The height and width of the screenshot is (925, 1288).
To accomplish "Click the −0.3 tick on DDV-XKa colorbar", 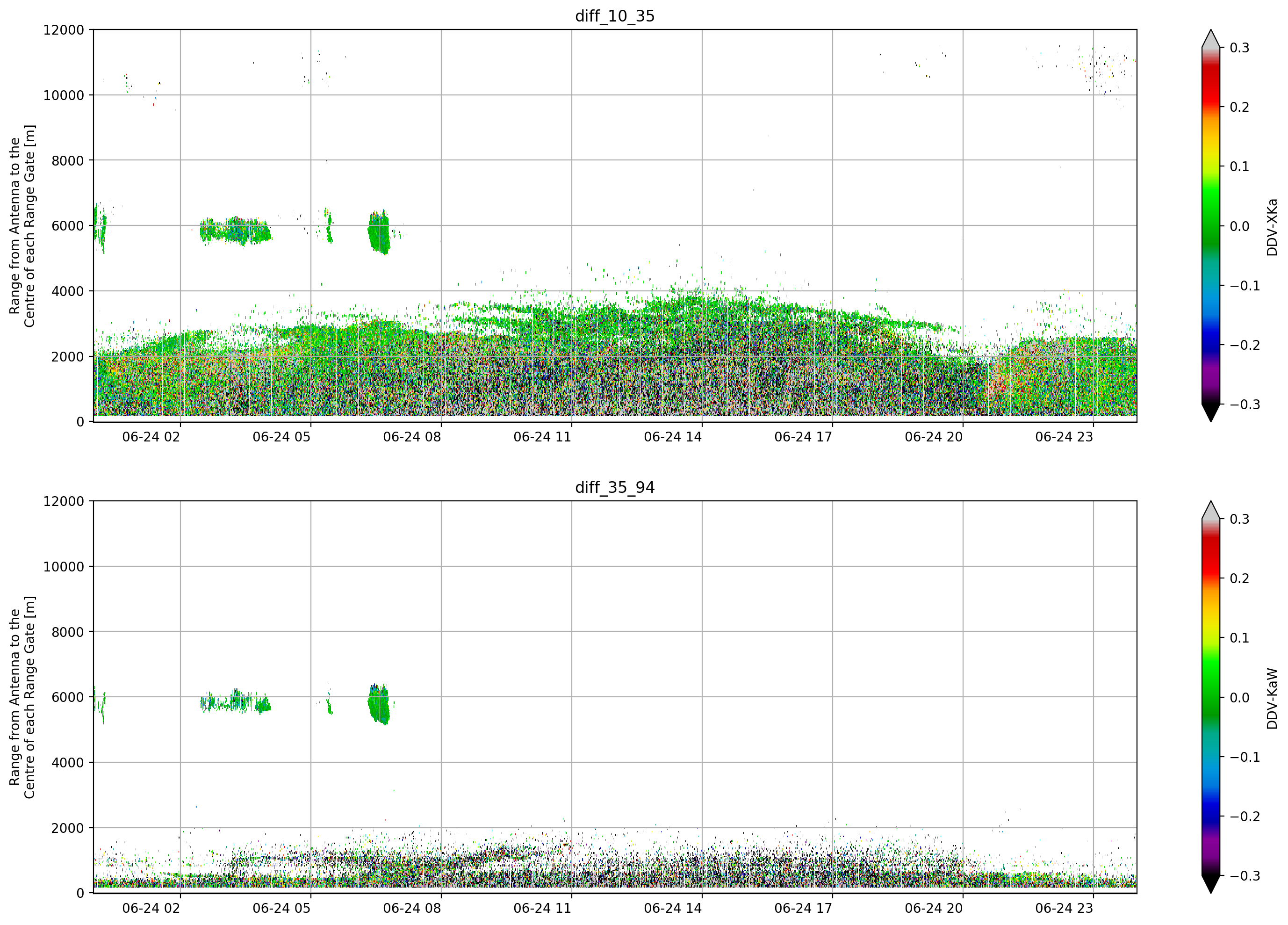I will coord(1245,405).
